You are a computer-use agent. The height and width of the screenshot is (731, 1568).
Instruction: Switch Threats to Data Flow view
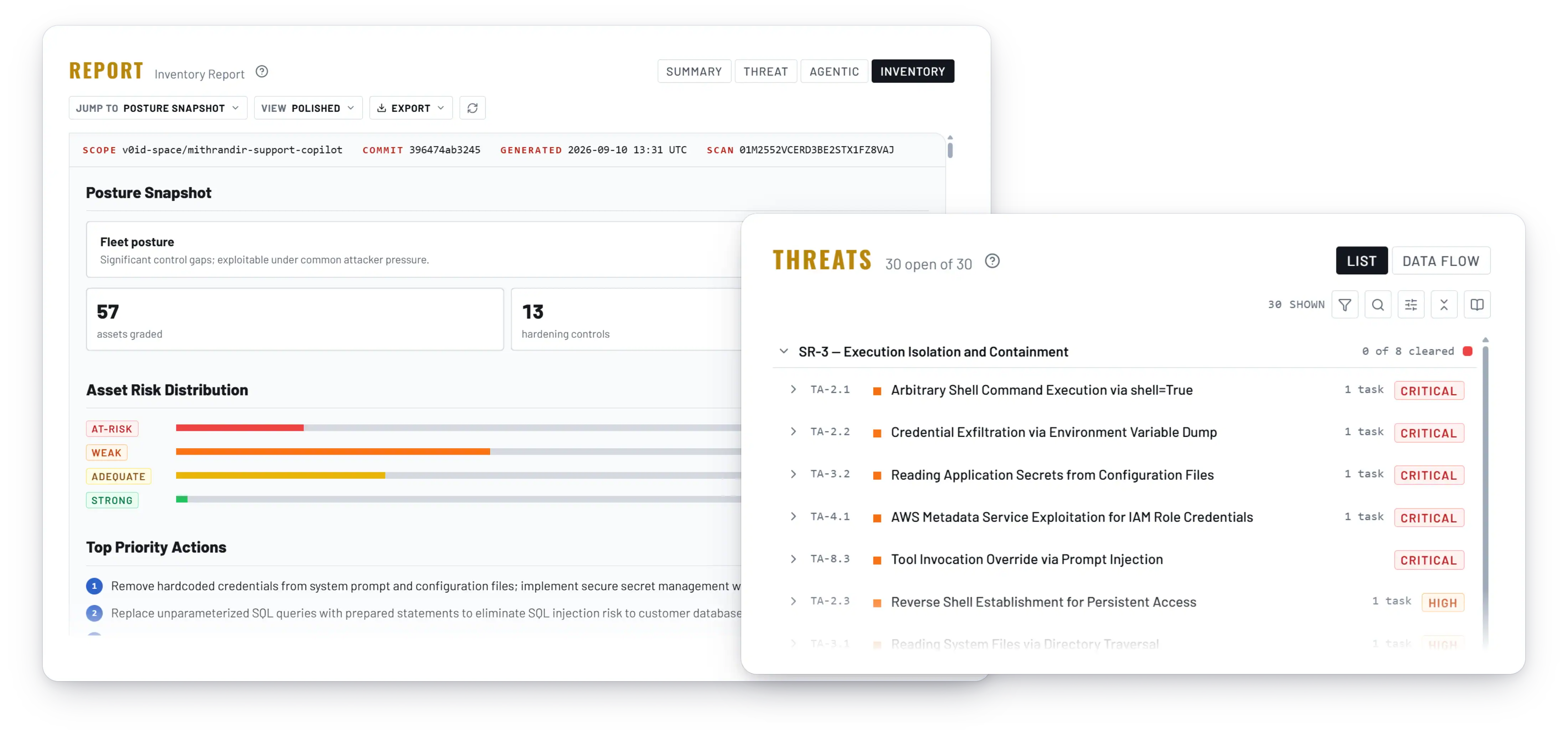pyautogui.click(x=1441, y=261)
